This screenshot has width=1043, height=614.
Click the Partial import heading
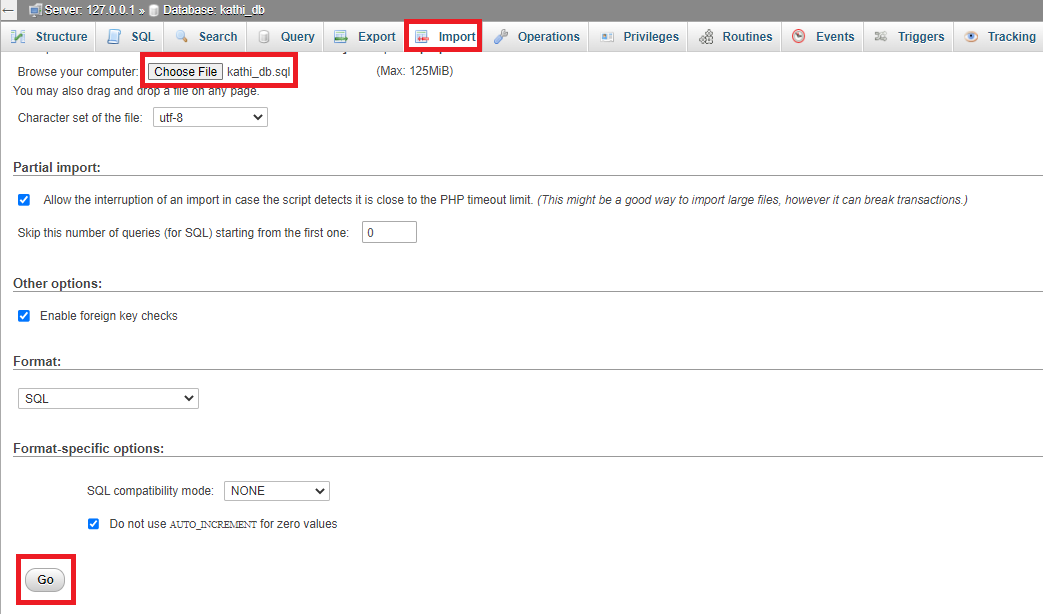57,168
